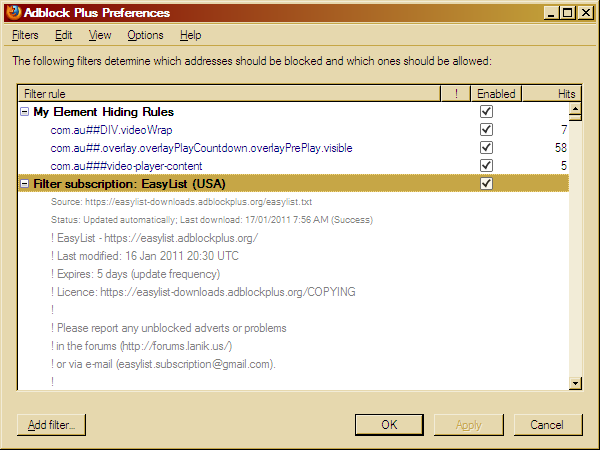
Task: Open the Options menu
Action: tap(145, 35)
